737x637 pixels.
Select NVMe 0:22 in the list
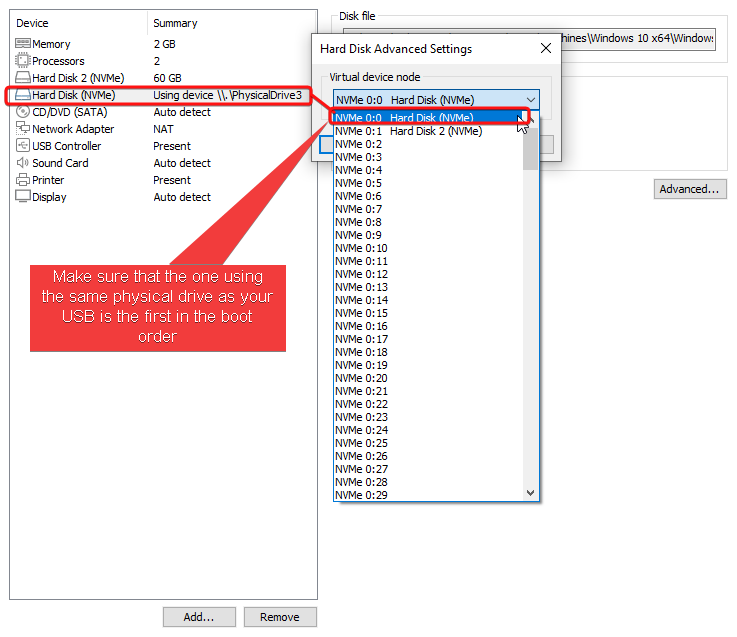pos(428,404)
